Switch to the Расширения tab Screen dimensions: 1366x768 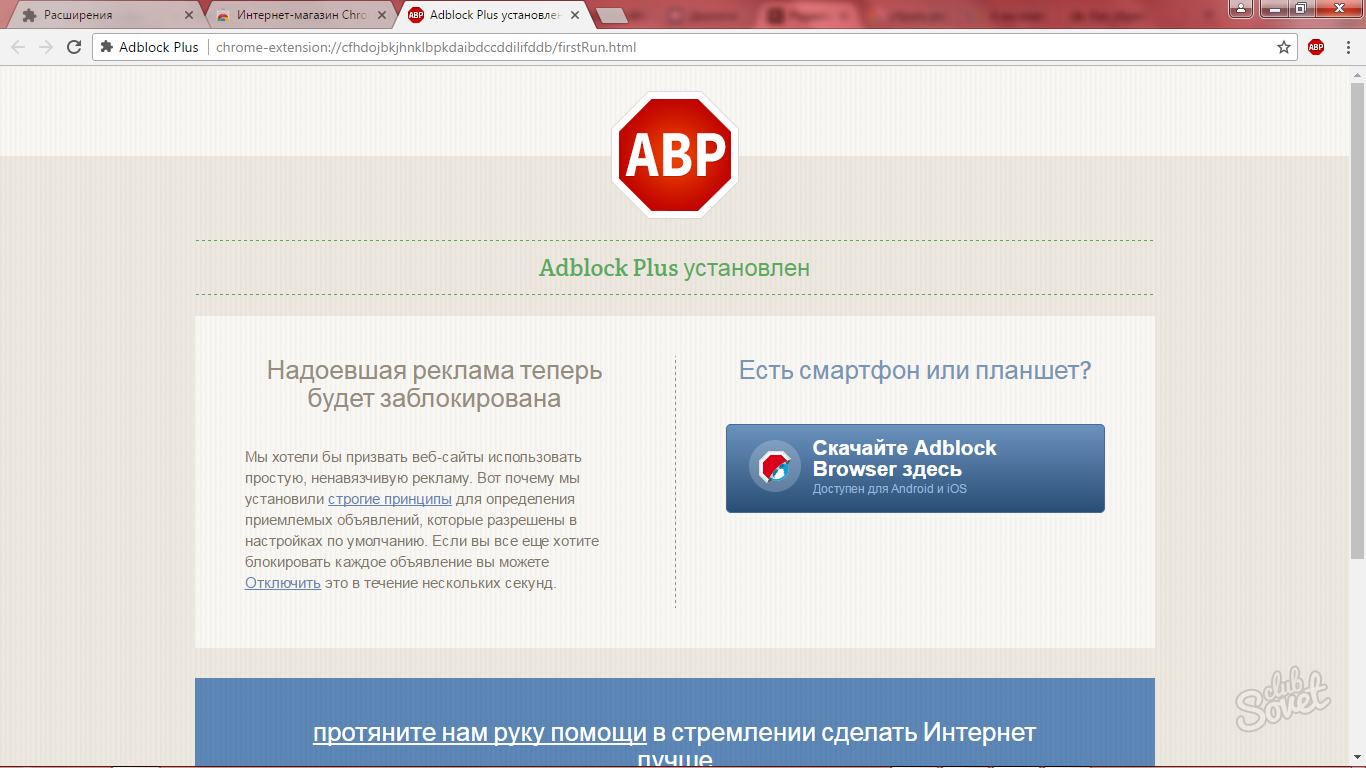click(x=95, y=16)
